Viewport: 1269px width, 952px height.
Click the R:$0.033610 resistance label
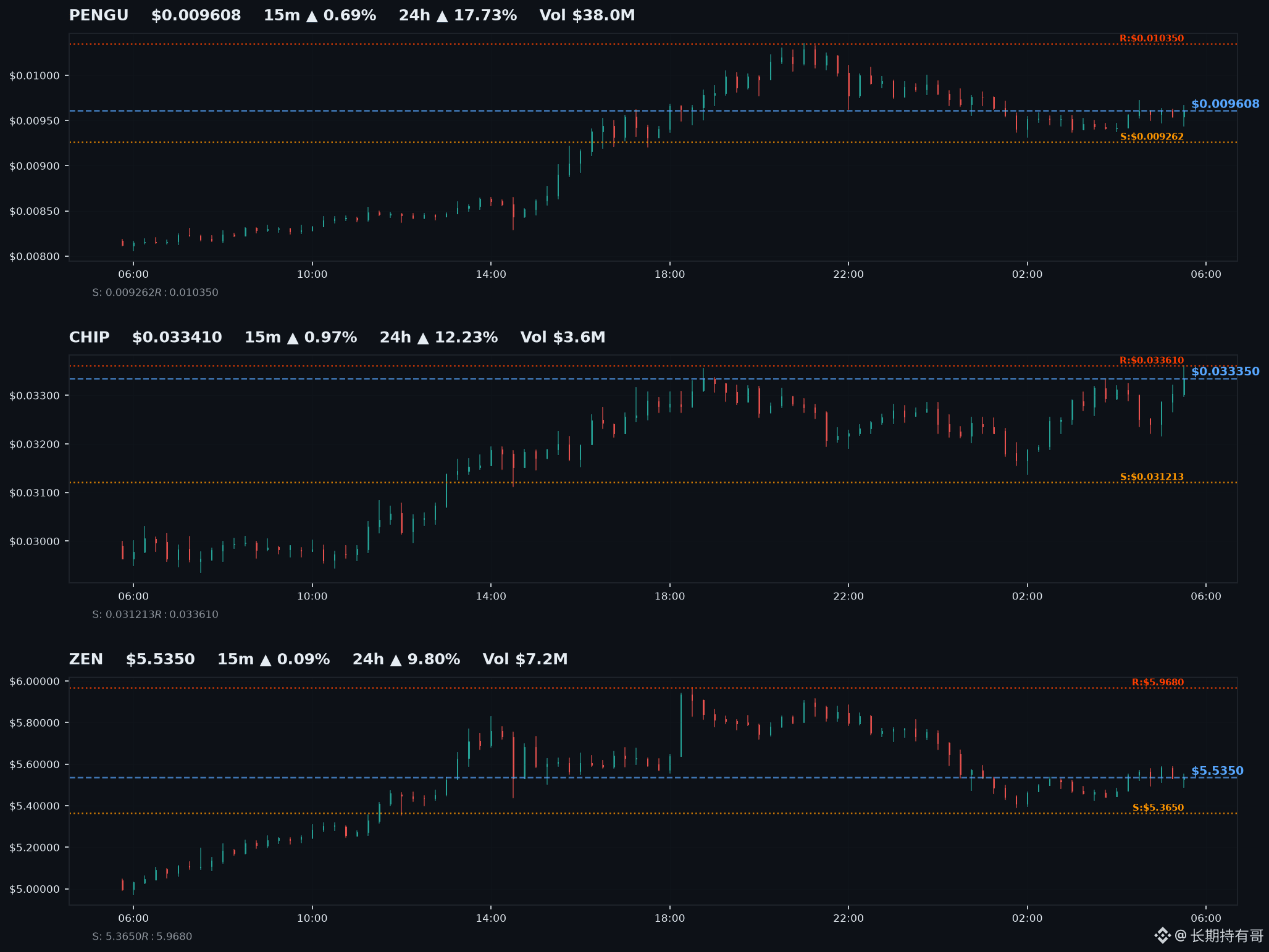[x=1152, y=361]
